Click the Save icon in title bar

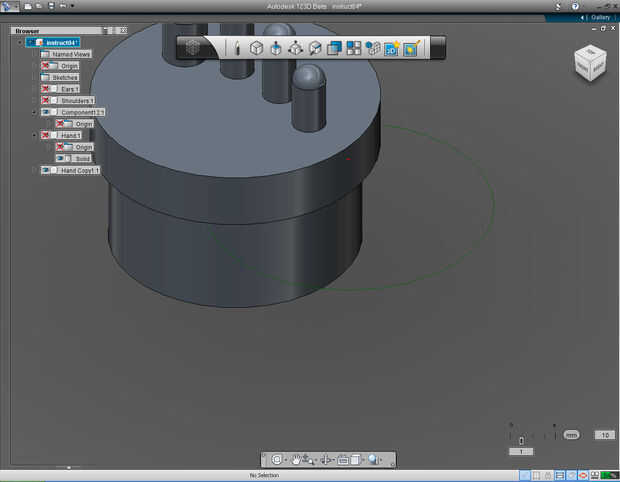pos(51,6)
